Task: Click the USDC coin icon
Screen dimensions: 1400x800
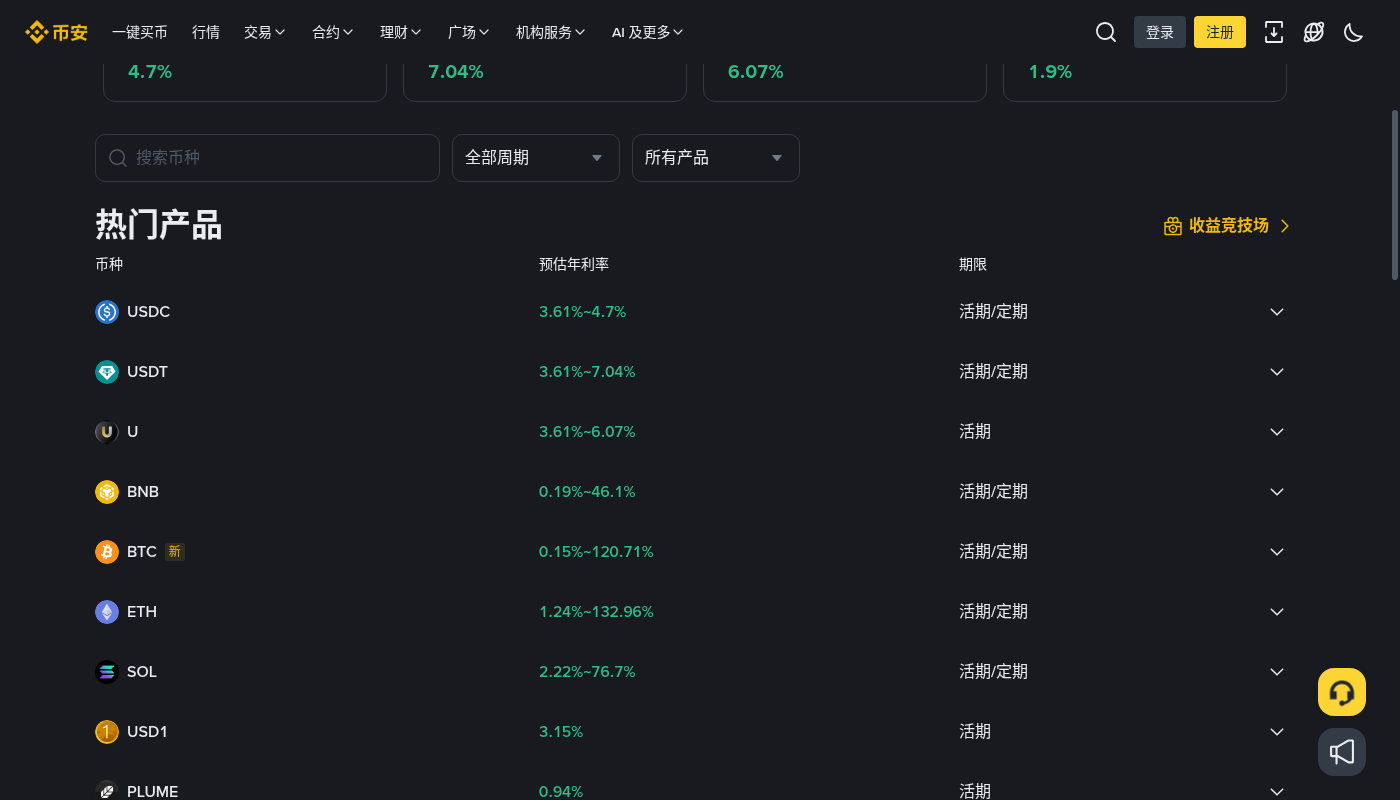Action: click(107, 312)
